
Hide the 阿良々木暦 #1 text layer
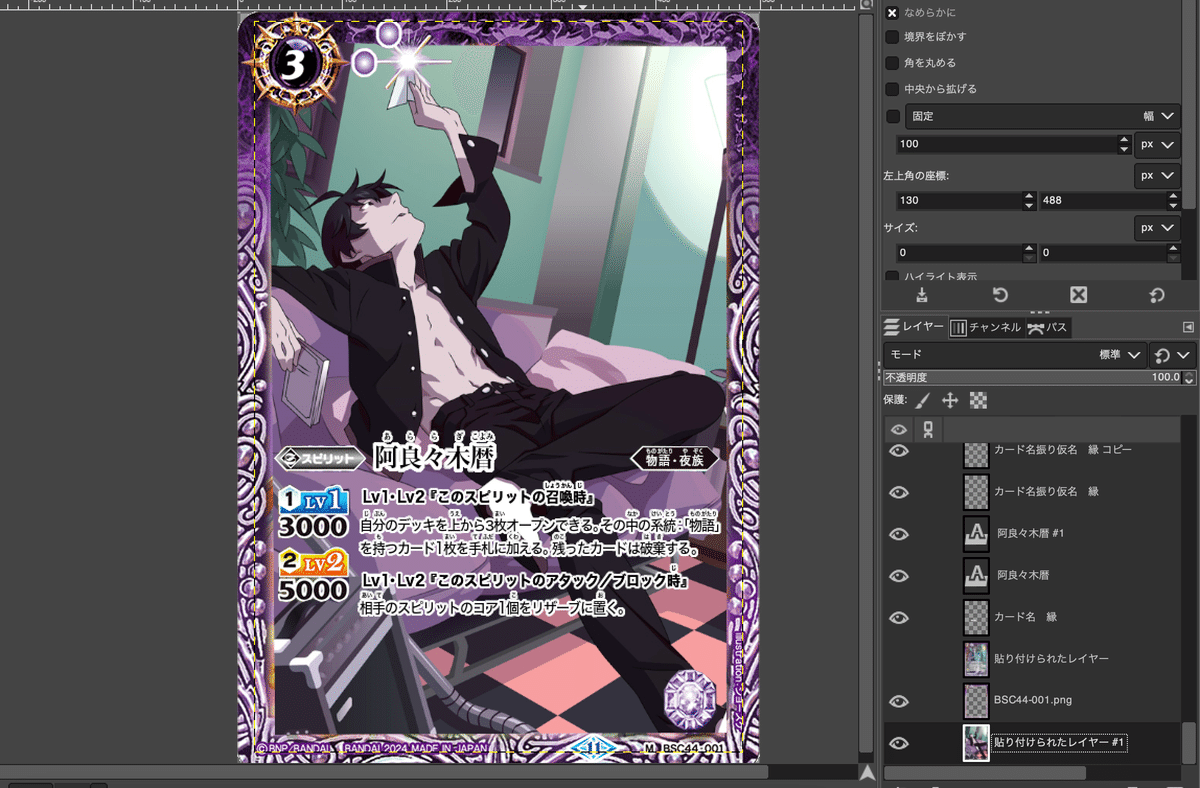899,534
